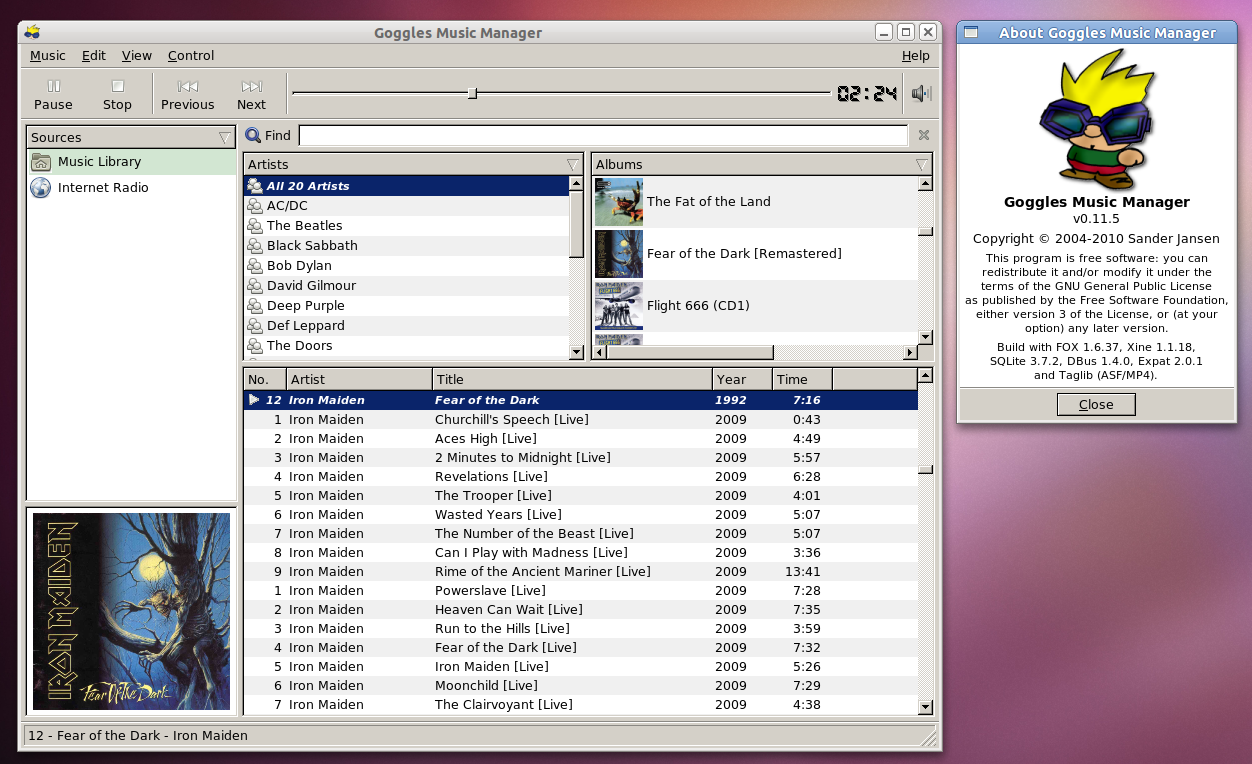This screenshot has width=1252, height=764.
Task: Select All 20 Artists entry
Action: [x=406, y=185]
